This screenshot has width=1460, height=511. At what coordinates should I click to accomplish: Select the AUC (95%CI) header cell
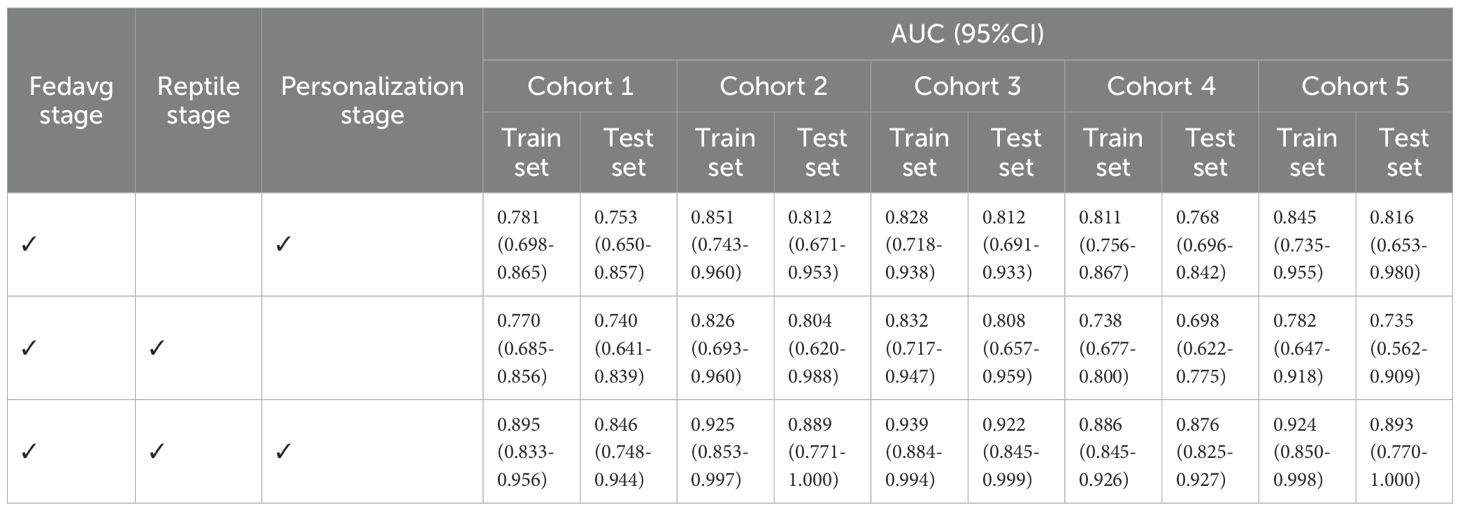967,34
